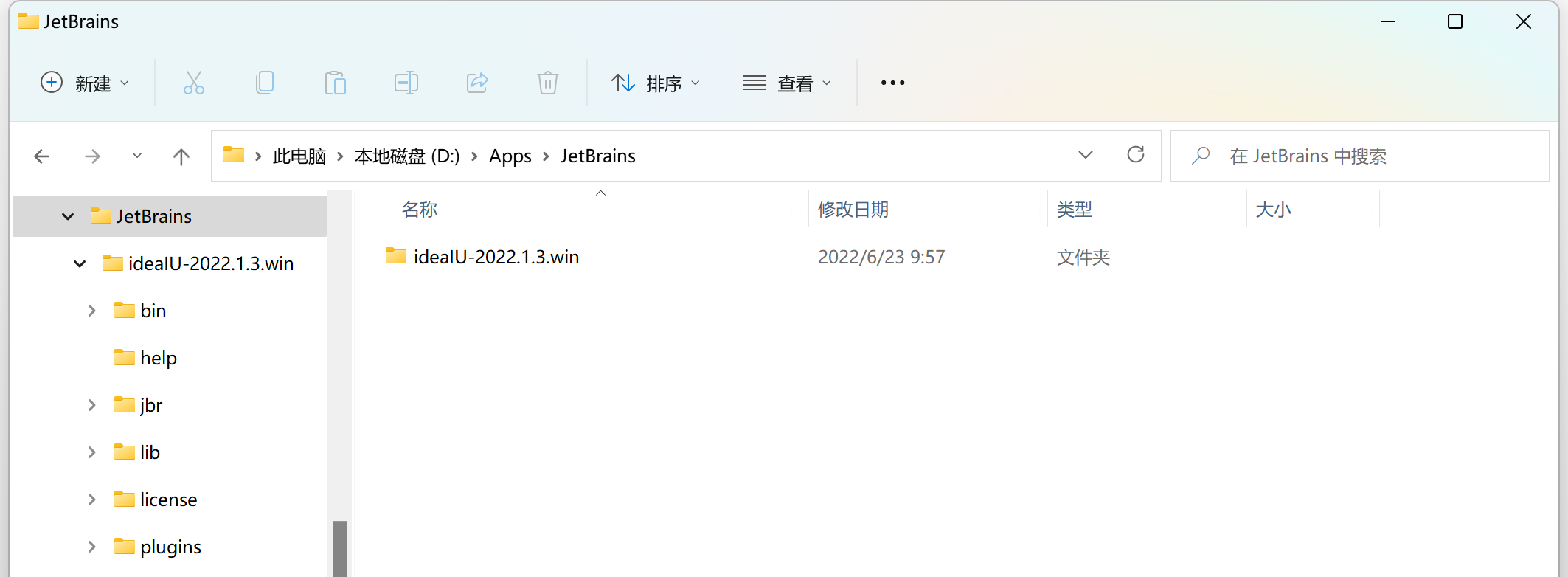
Task: Click the search box 在 JetBrains 中搜索
Action: (x=1359, y=156)
